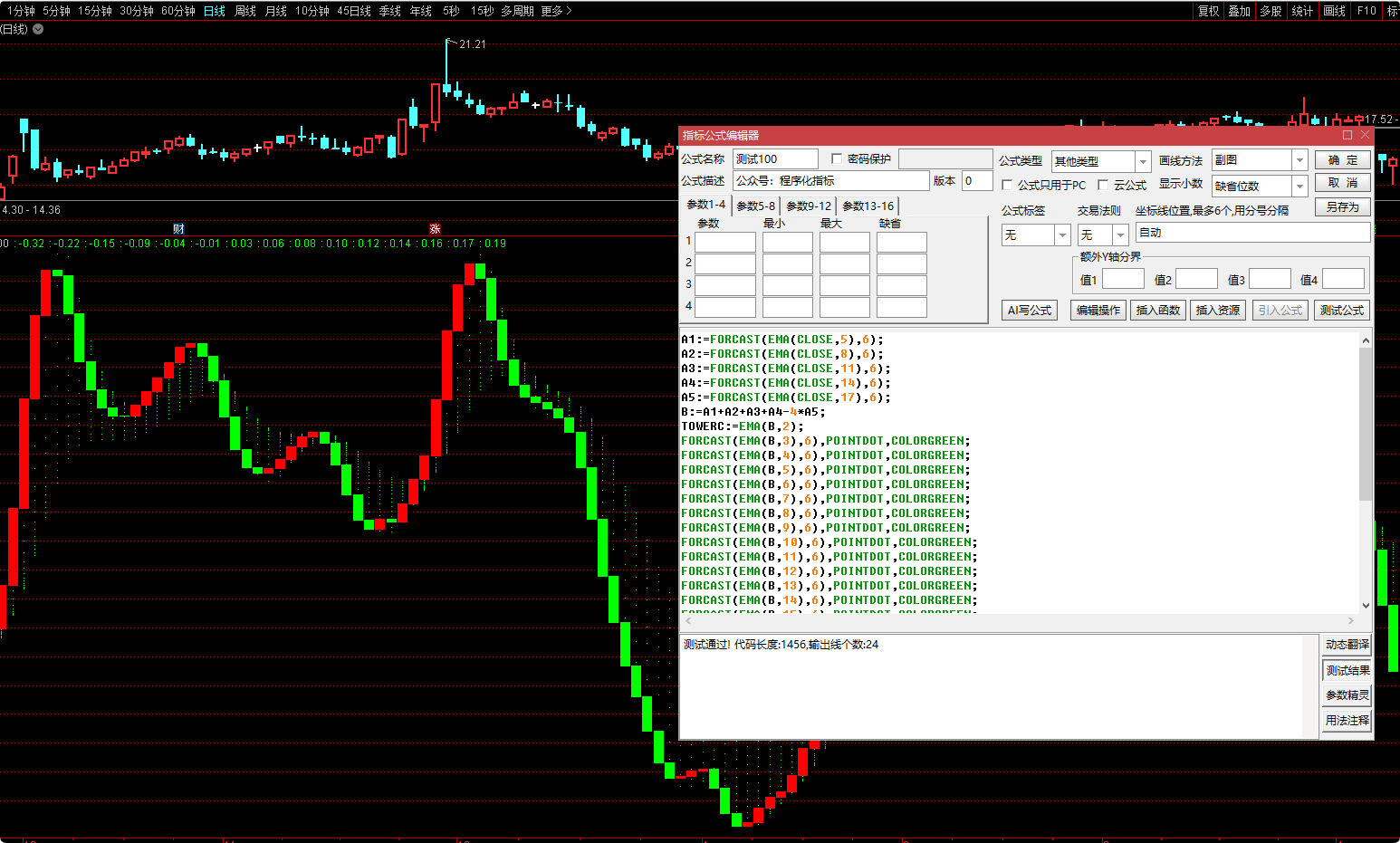
Task: Open the 公式类型 dropdown
Action: coord(1143,161)
